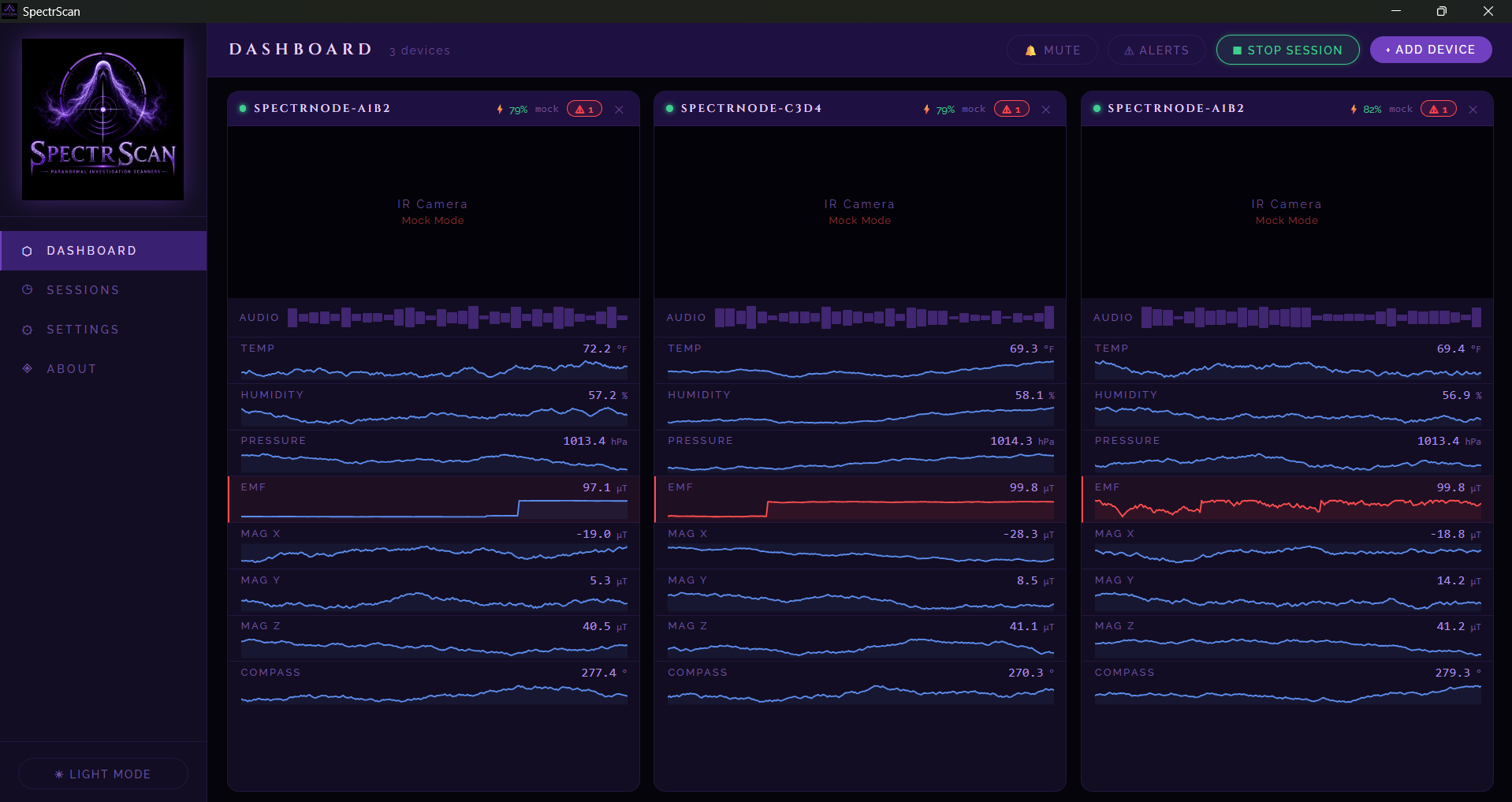Click the IR Camera view of third device
1512x802 pixels.
(x=1287, y=212)
